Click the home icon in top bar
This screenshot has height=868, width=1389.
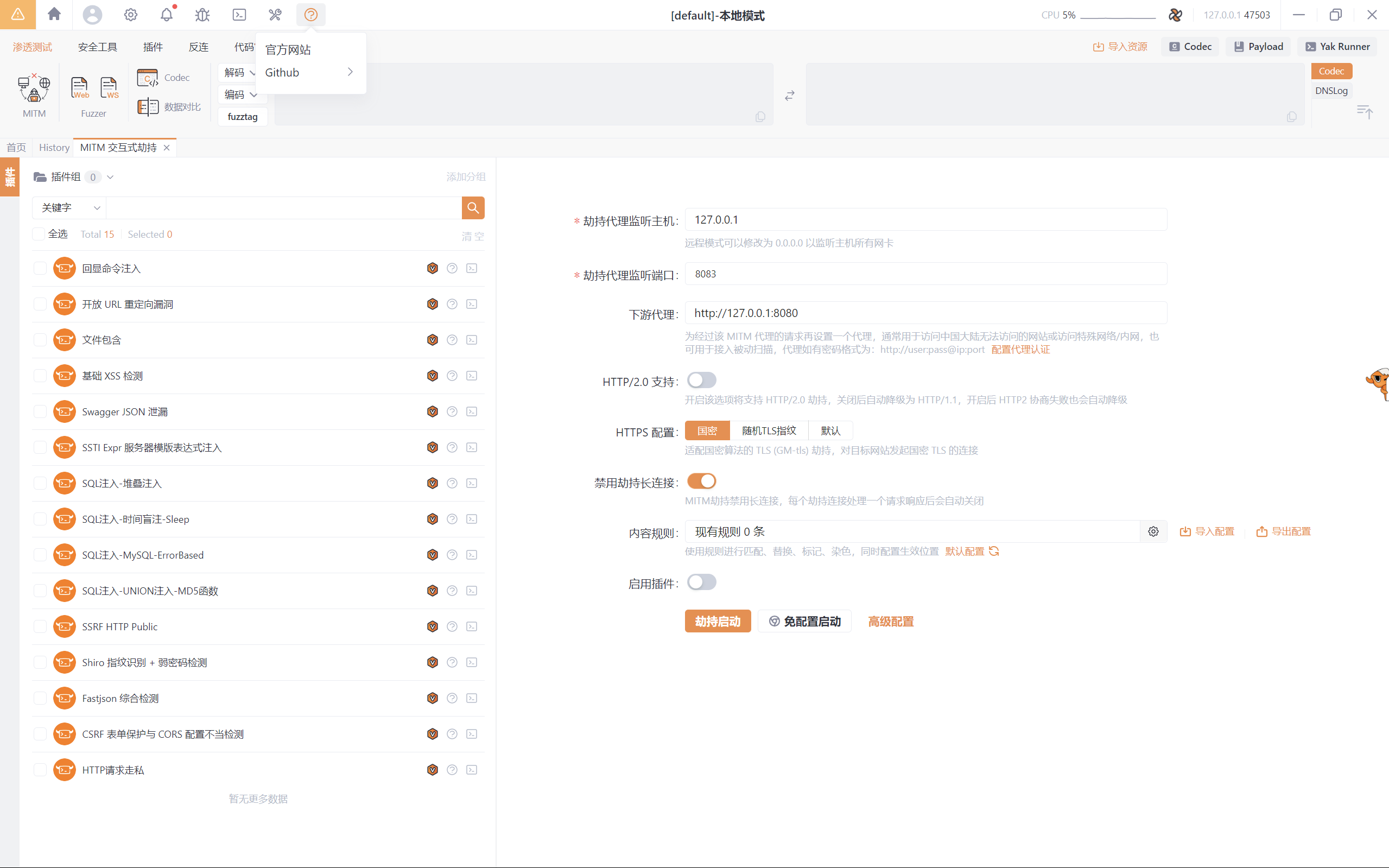point(54,14)
